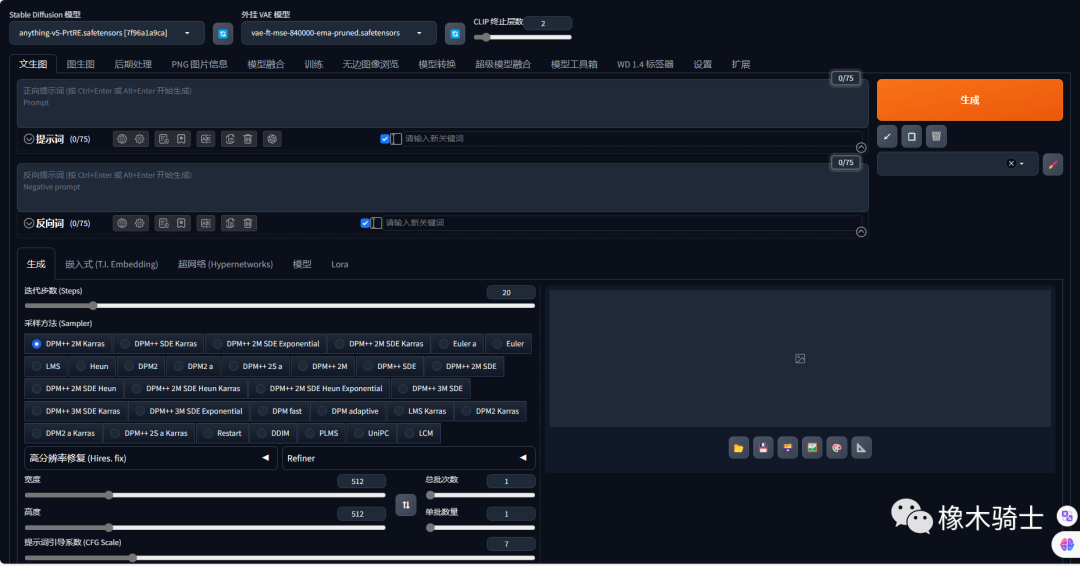Viewport: 1080px width, 566px height.
Task: Select the Euler a sampler
Action: click(457, 344)
